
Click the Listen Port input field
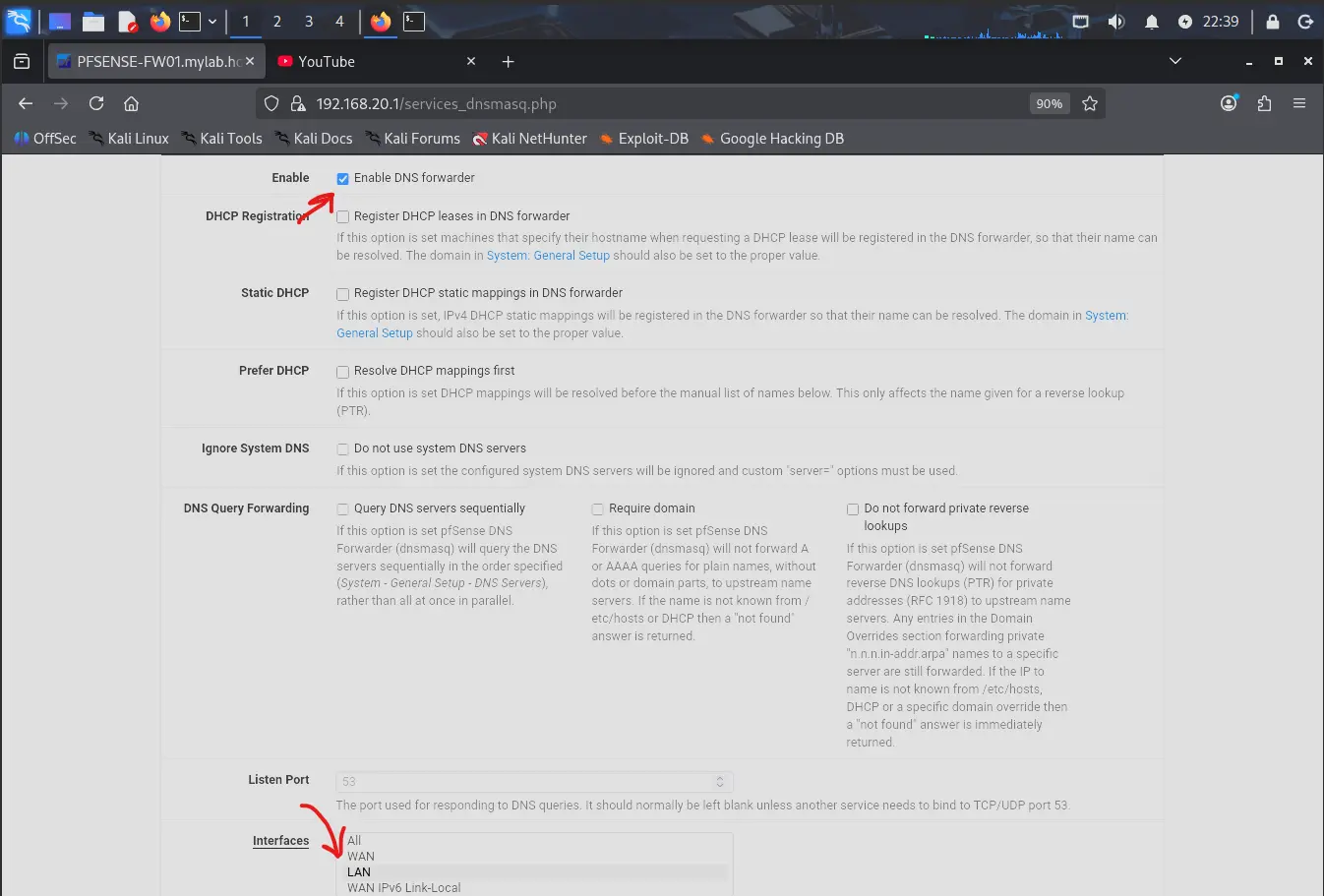pos(535,781)
